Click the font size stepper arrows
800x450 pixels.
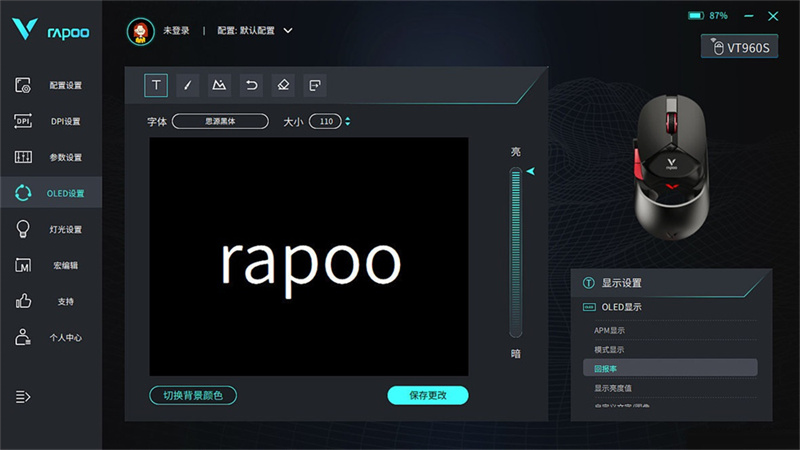tap(348, 121)
